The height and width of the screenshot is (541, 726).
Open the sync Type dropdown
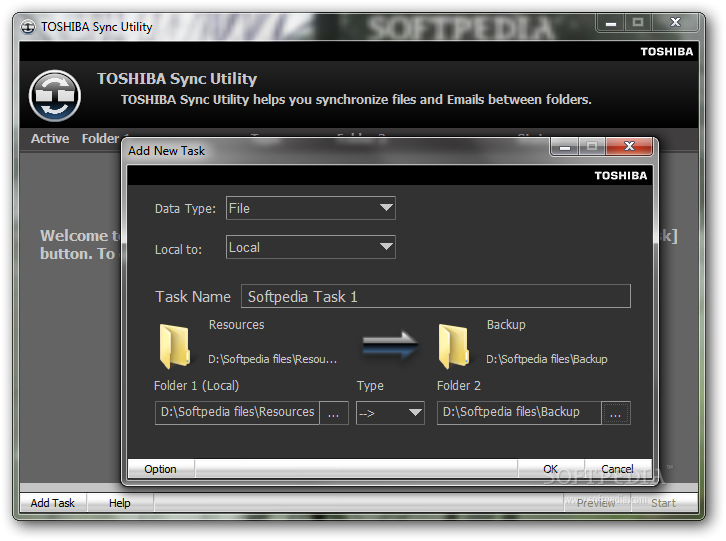click(390, 413)
